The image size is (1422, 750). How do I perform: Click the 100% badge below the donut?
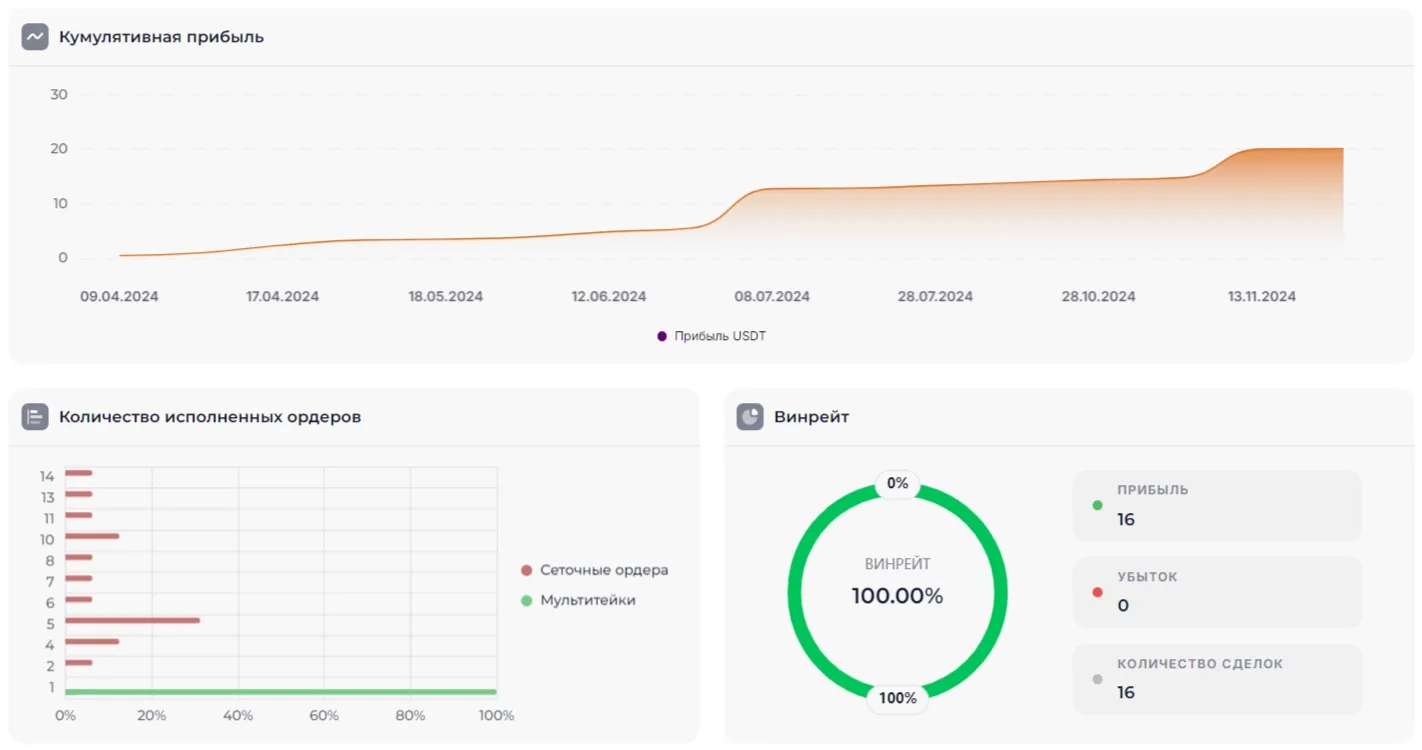pos(897,698)
